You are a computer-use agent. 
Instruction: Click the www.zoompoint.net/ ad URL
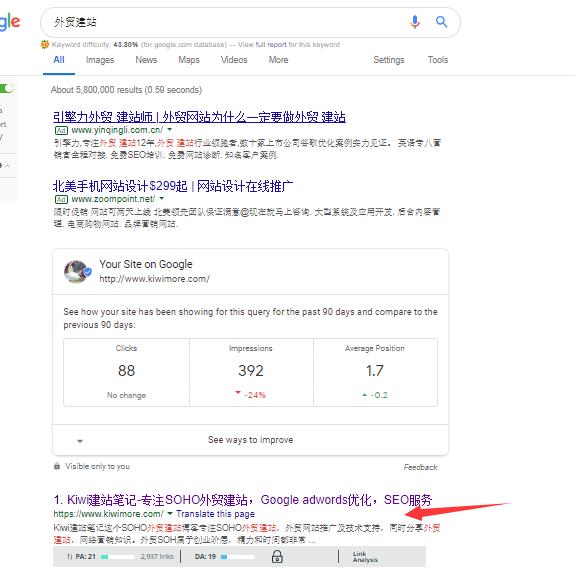(x=113, y=199)
